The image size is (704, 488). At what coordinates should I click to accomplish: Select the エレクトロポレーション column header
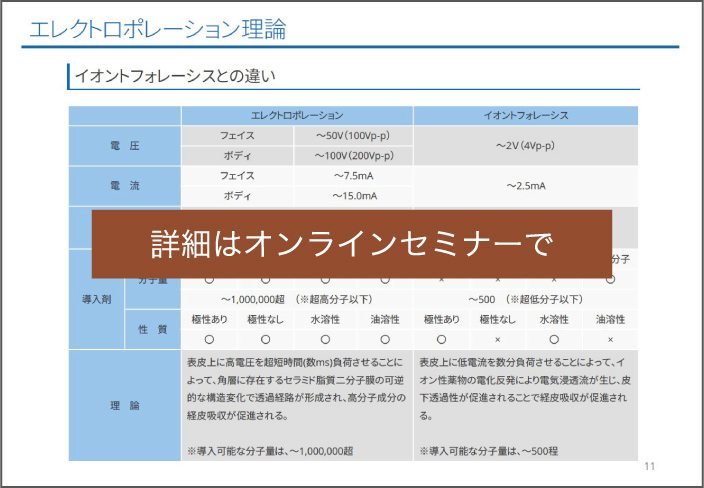click(296, 115)
